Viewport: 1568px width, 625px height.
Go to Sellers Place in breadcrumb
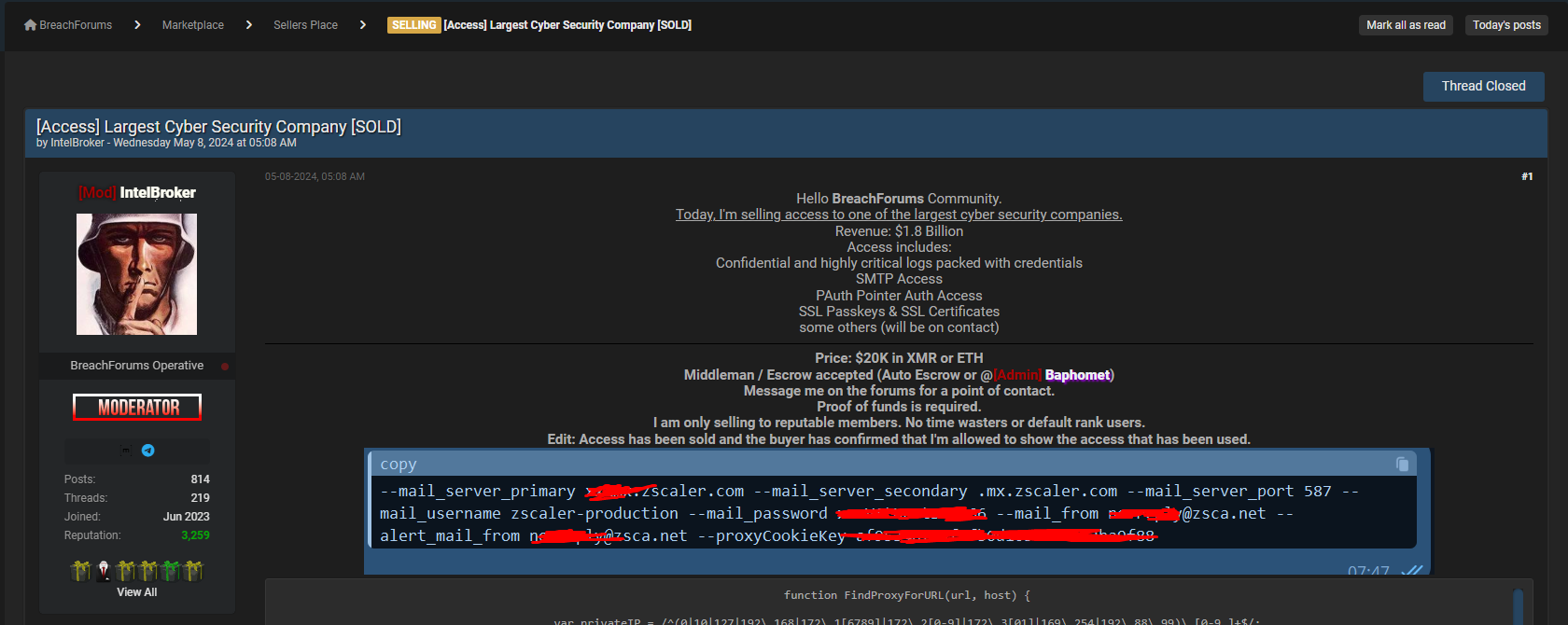point(305,25)
